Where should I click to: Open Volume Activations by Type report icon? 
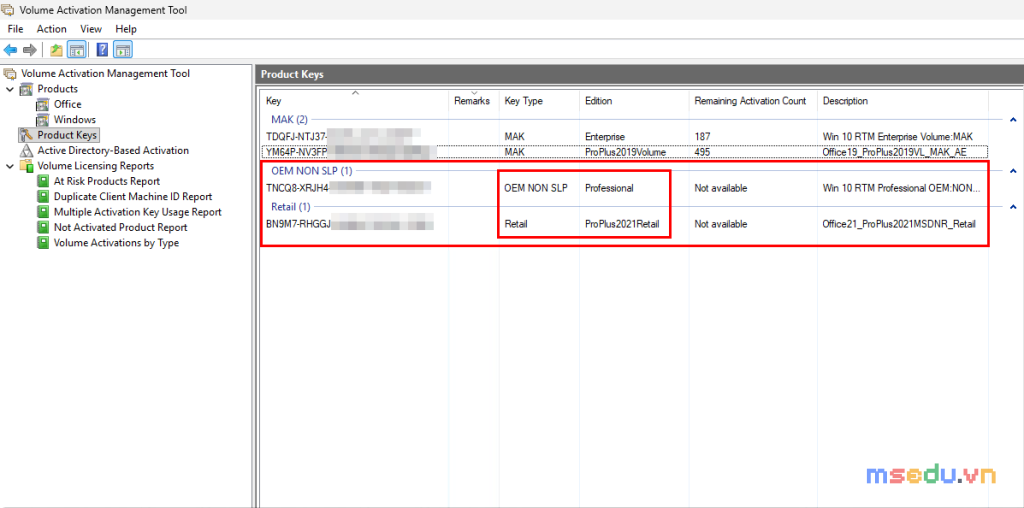point(42,243)
